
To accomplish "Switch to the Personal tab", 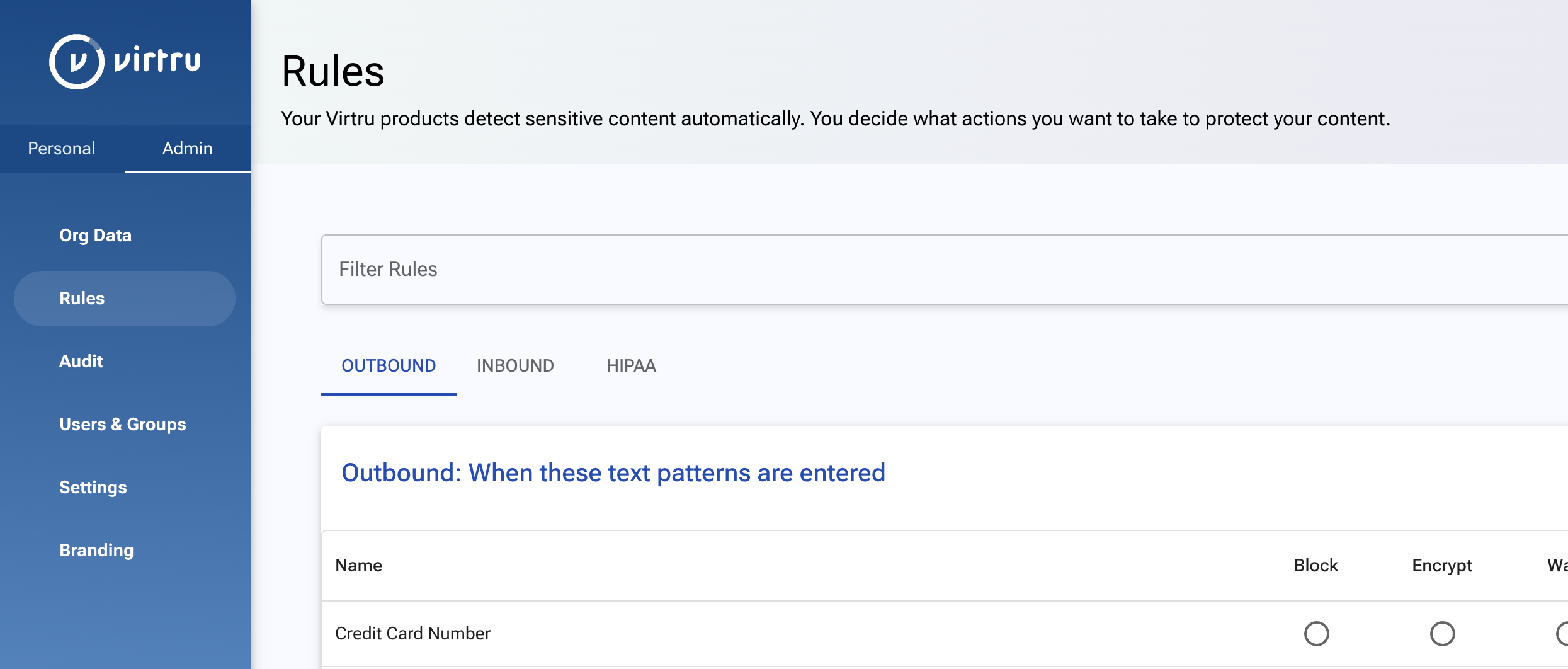I will (62, 148).
